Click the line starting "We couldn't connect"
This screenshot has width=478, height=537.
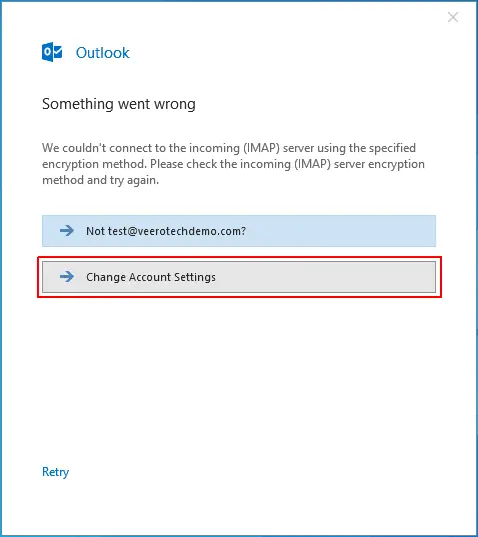229,148
